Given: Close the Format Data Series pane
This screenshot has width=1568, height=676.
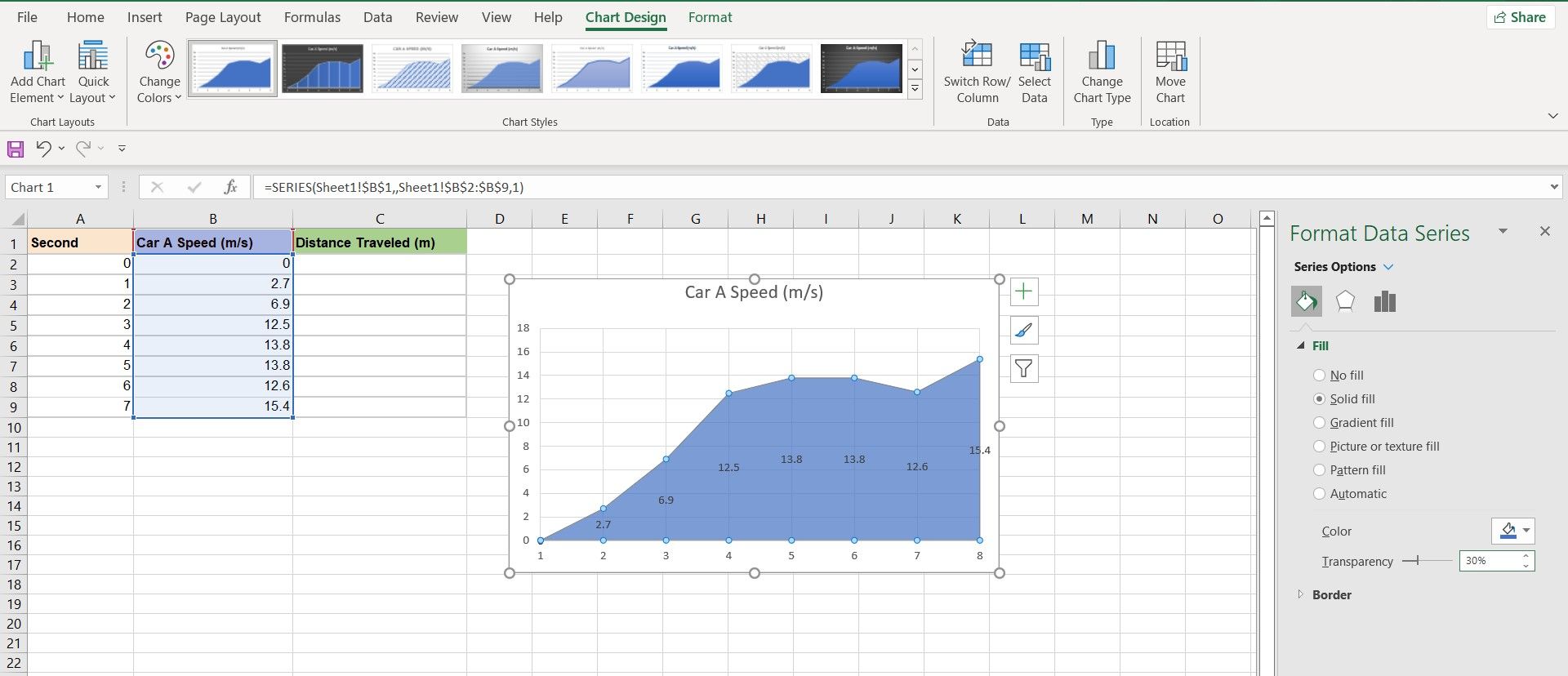Looking at the screenshot, I should [x=1544, y=232].
